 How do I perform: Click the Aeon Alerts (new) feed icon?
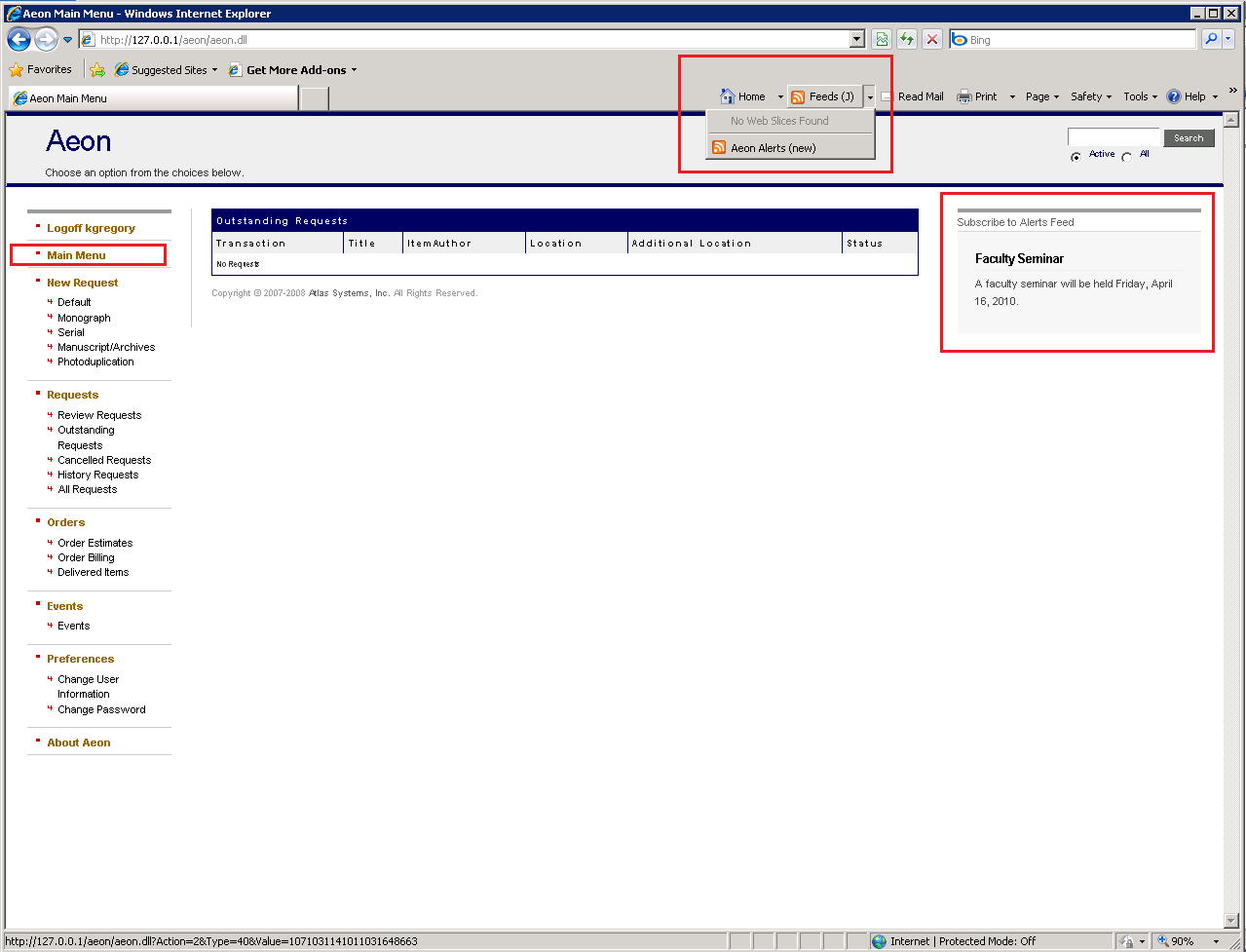(x=718, y=147)
